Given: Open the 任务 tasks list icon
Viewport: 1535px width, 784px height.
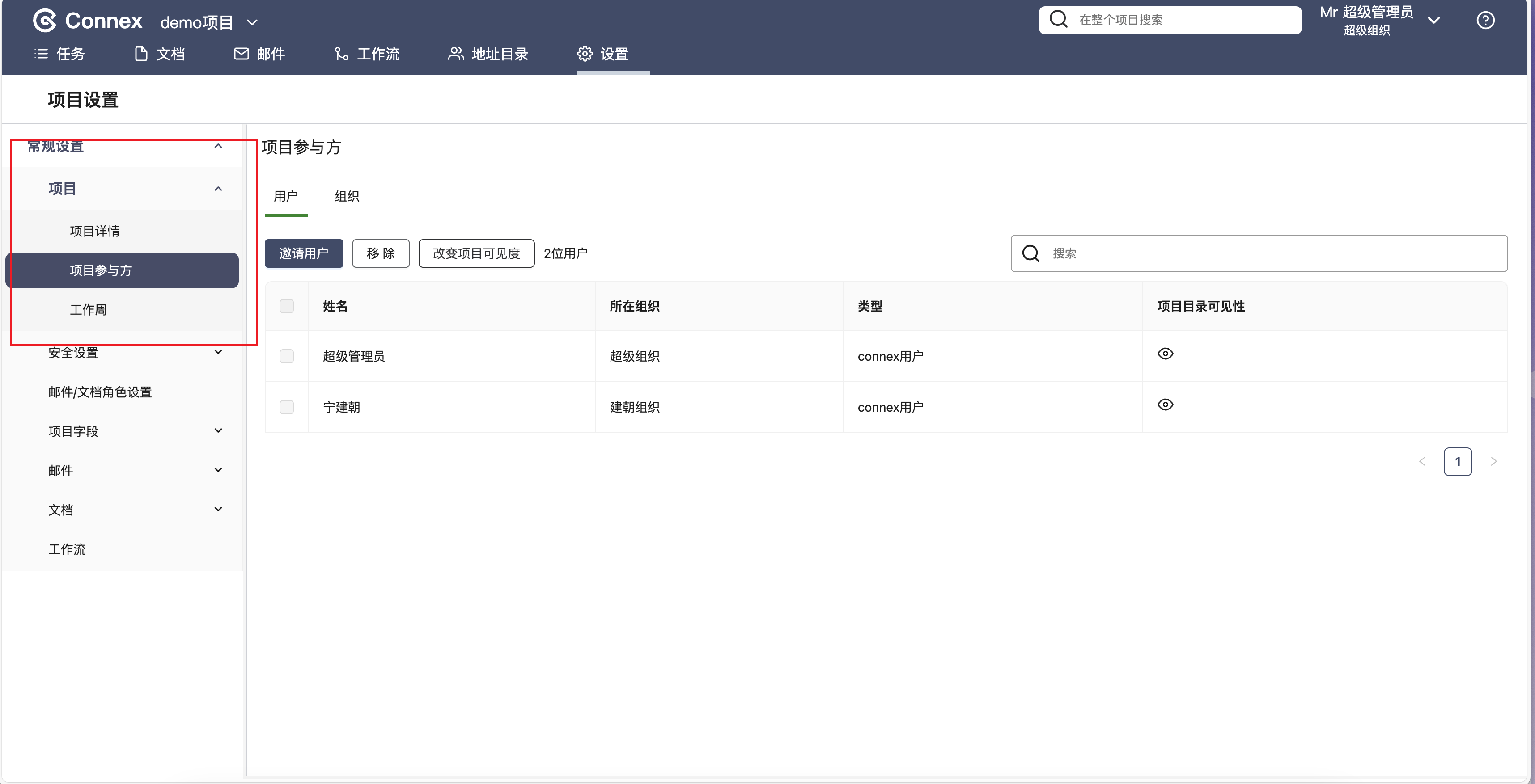Looking at the screenshot, I should pyautogui.click(x=41, y=54).
